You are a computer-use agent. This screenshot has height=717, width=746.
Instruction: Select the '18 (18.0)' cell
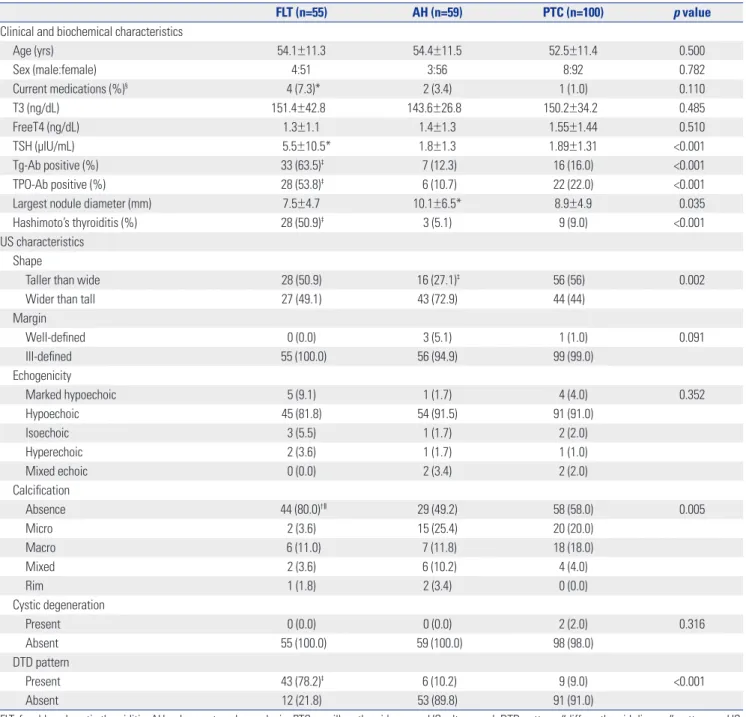click(573, 548)
